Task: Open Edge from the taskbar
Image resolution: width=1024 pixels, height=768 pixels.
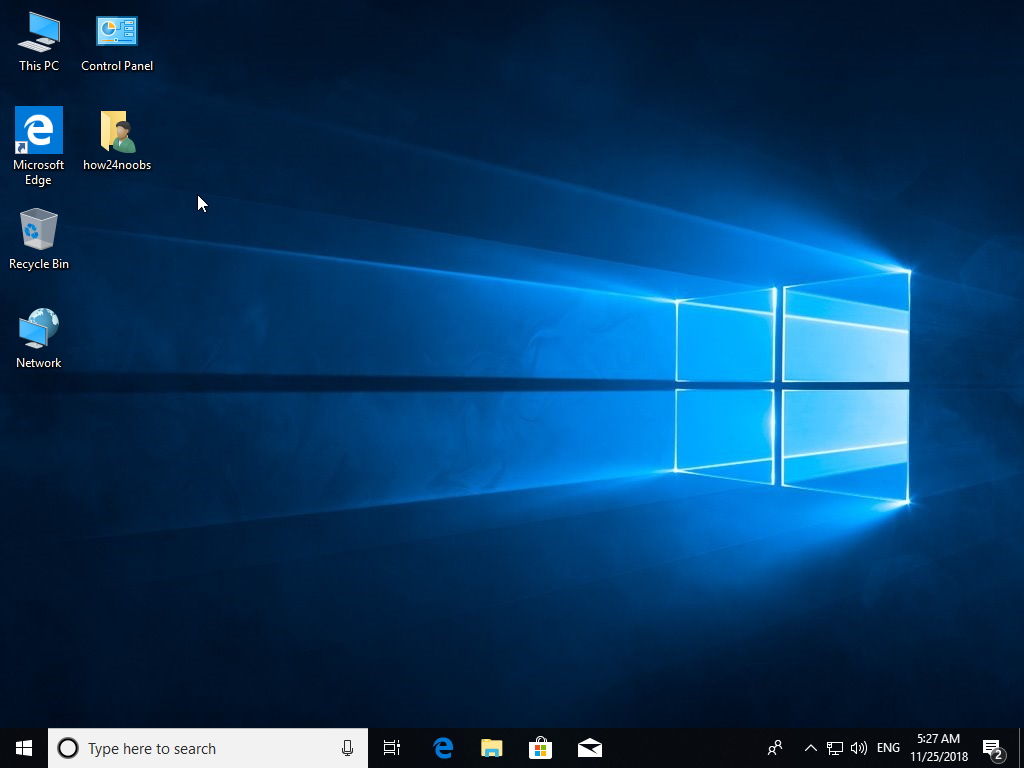Action: [x=442, y=747]
